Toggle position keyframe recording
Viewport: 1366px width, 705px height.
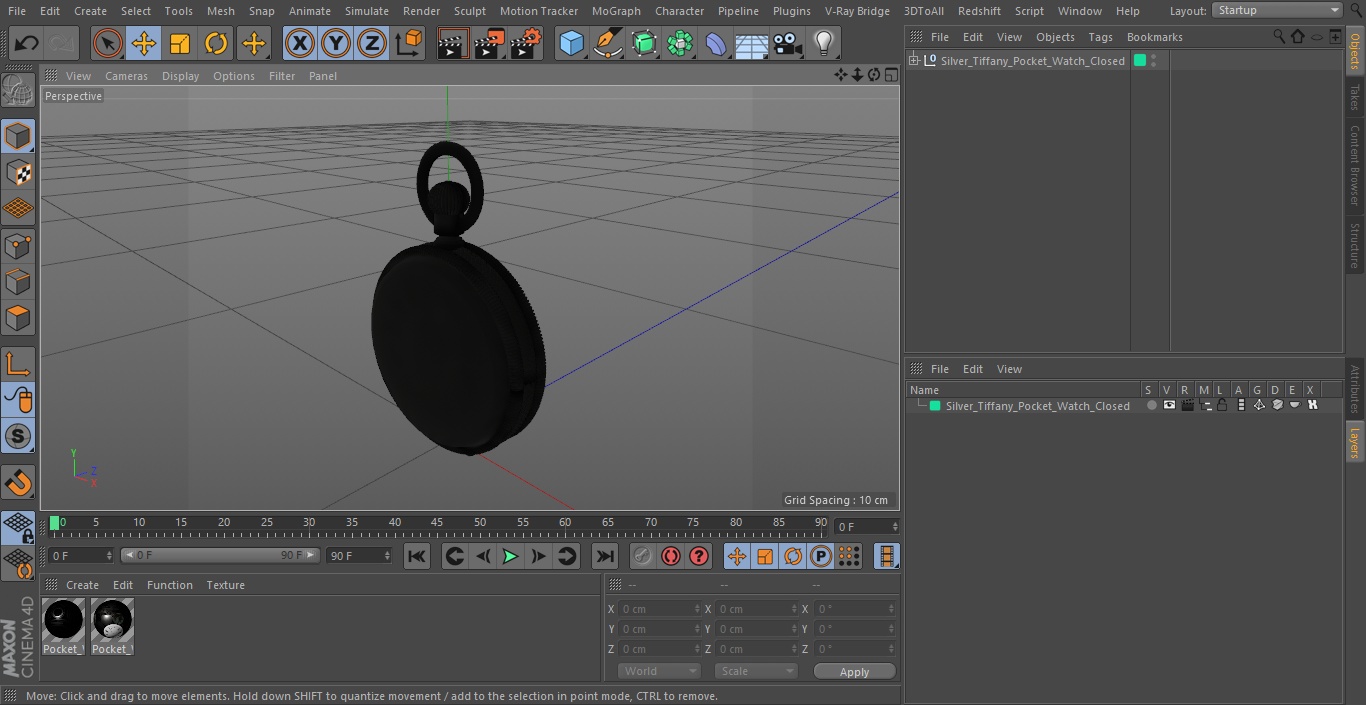coord(737,556)
